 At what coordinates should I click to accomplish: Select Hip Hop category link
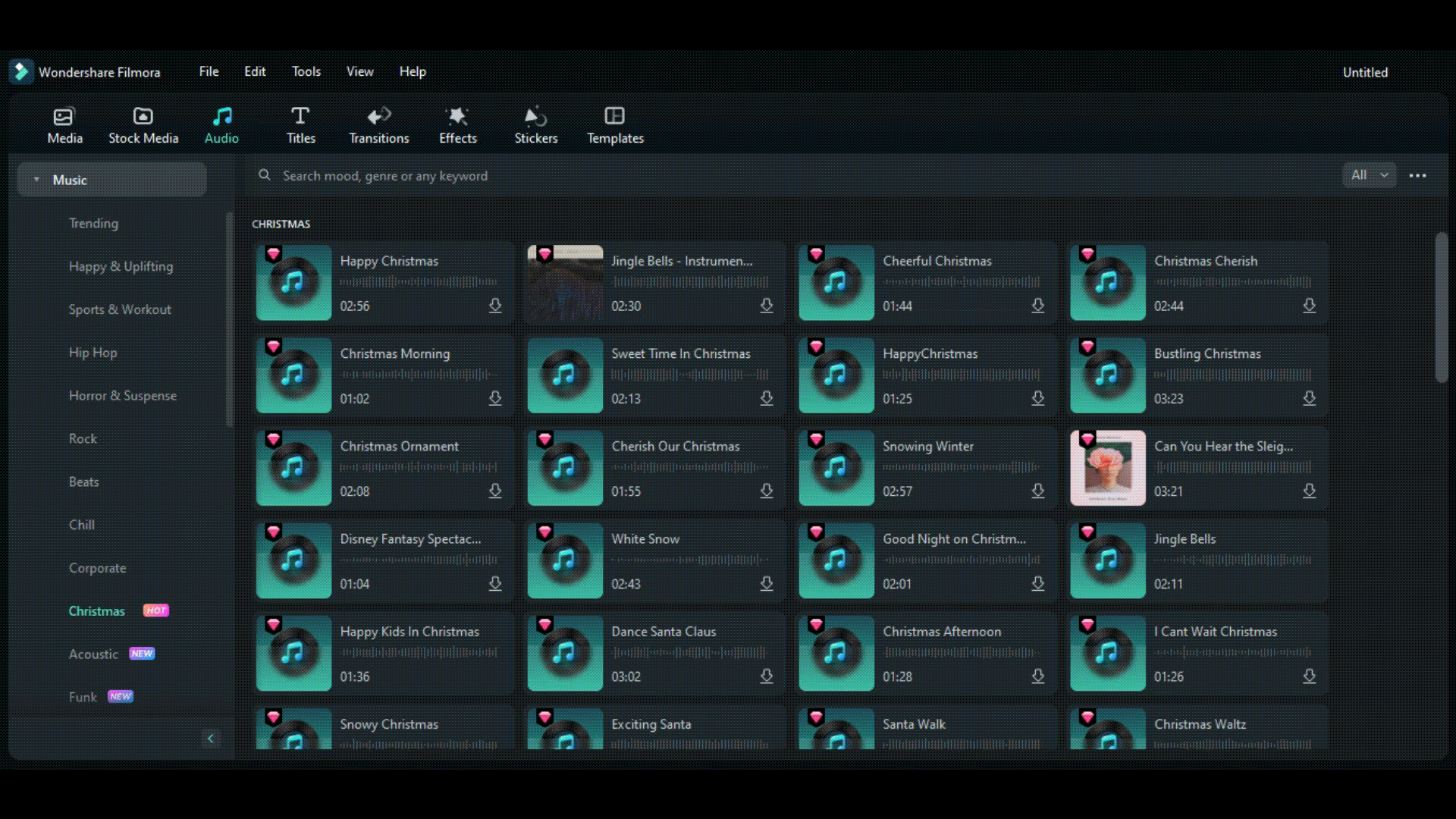(93, 352)
